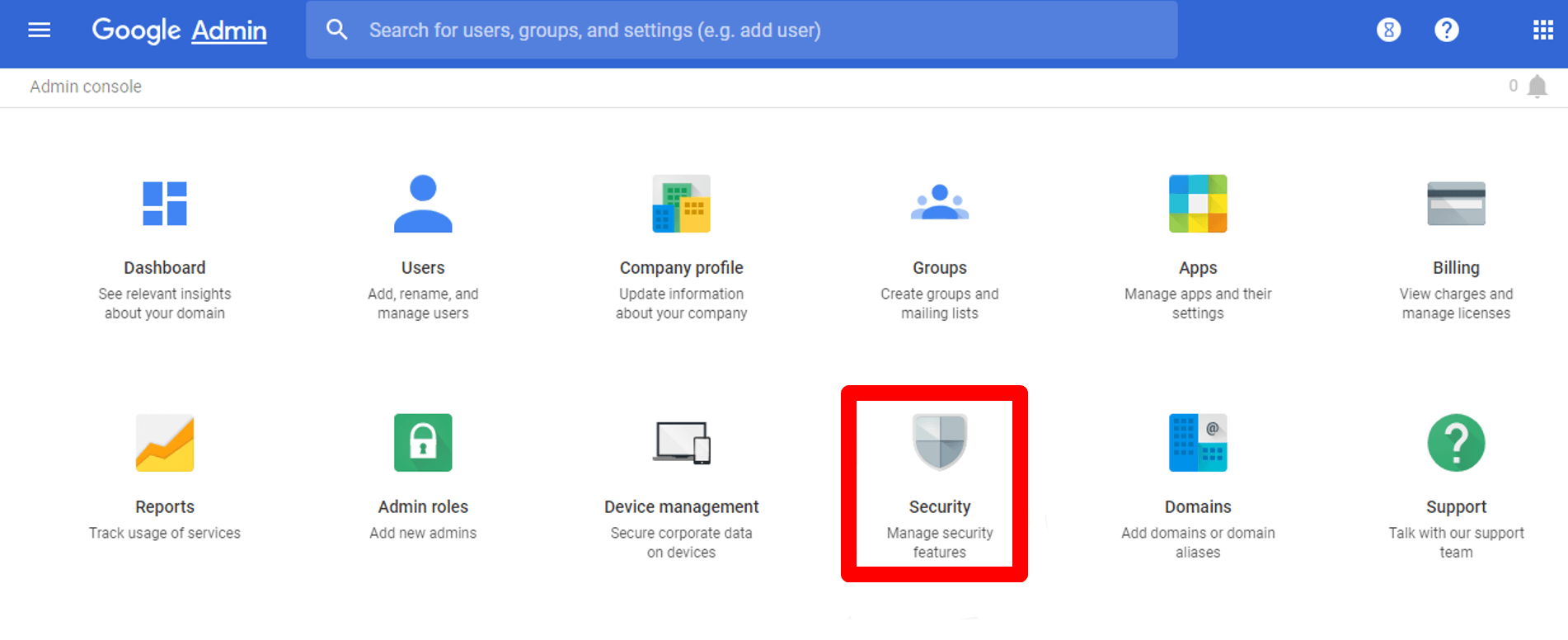
Task: Click 'Add, rename, and manage users' text
Action: point(423,304)
